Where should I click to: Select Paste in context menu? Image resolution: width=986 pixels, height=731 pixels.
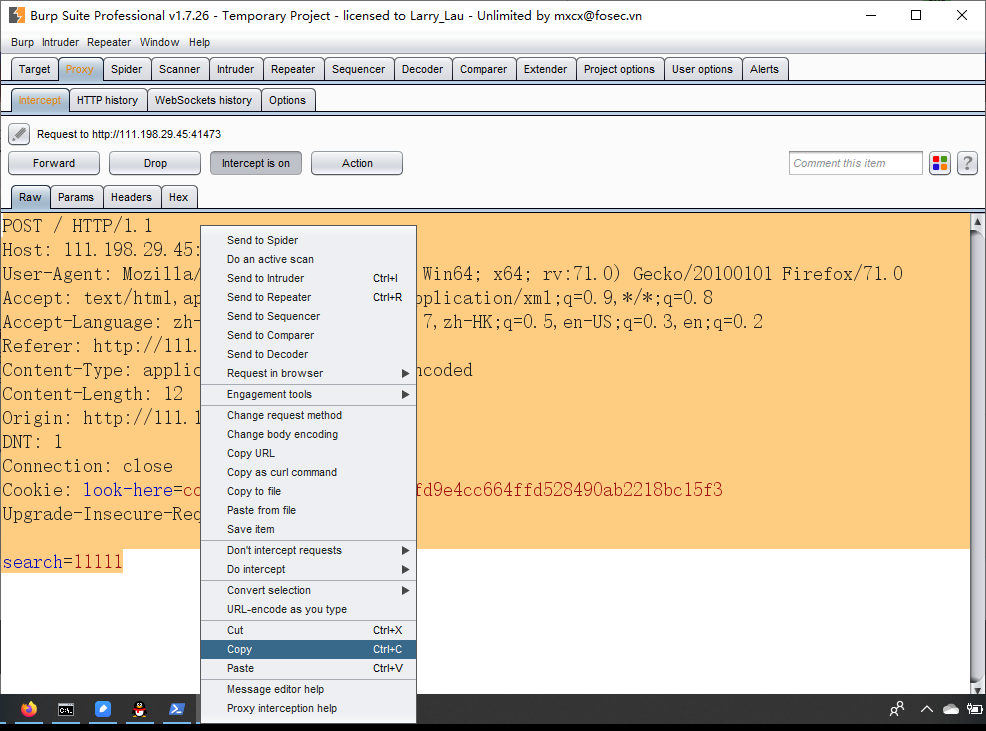[308, 668]
